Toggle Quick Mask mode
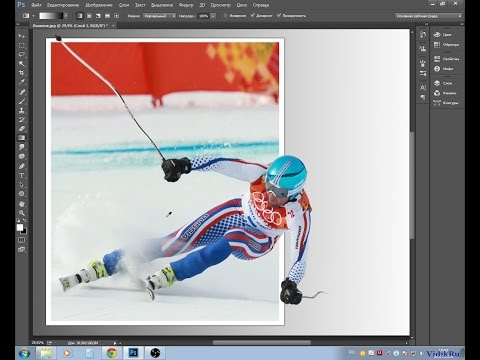Screen dimensions: 480x360 pos(22,240)
